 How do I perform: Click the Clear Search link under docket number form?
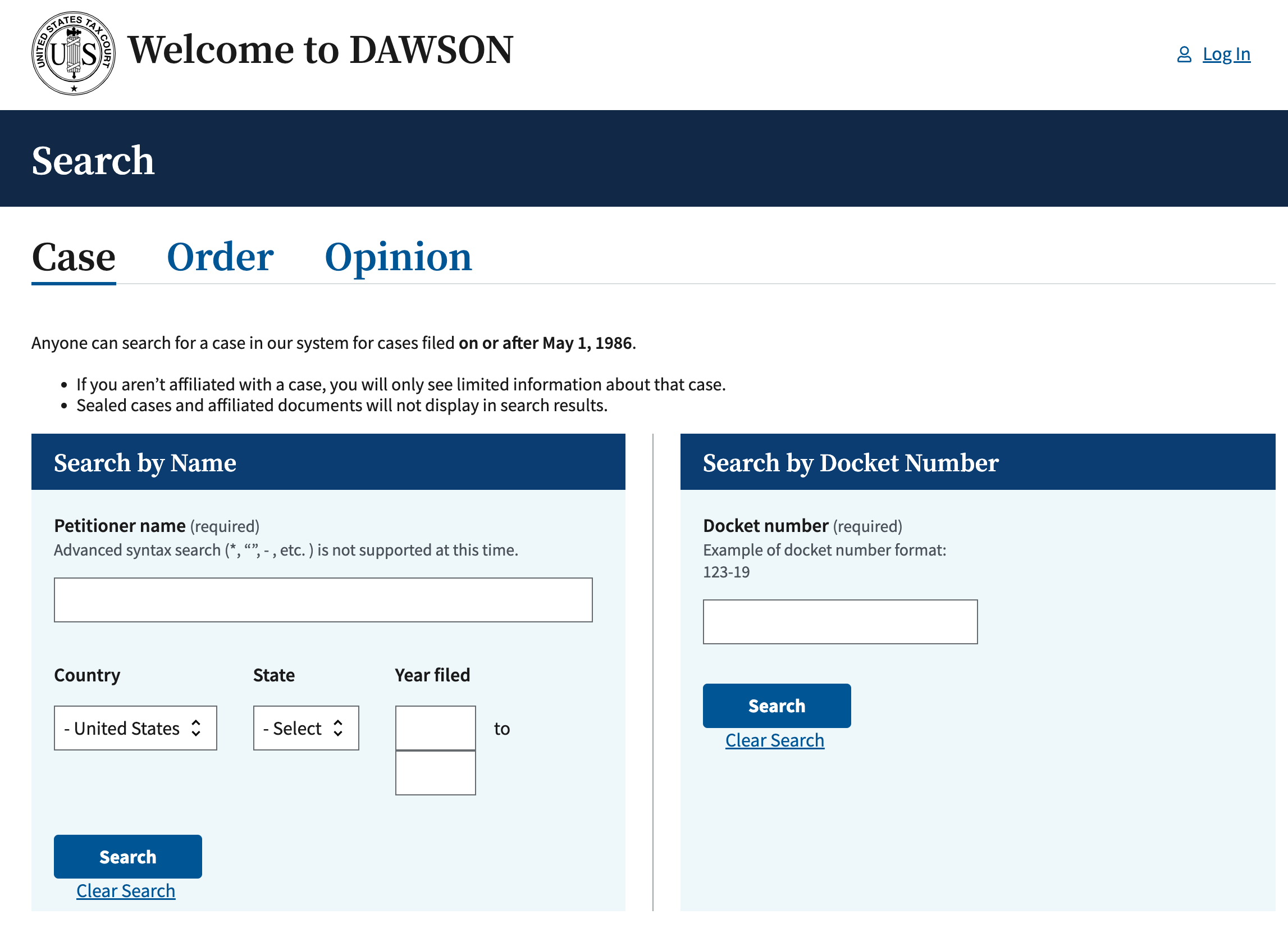click(775, 740)
